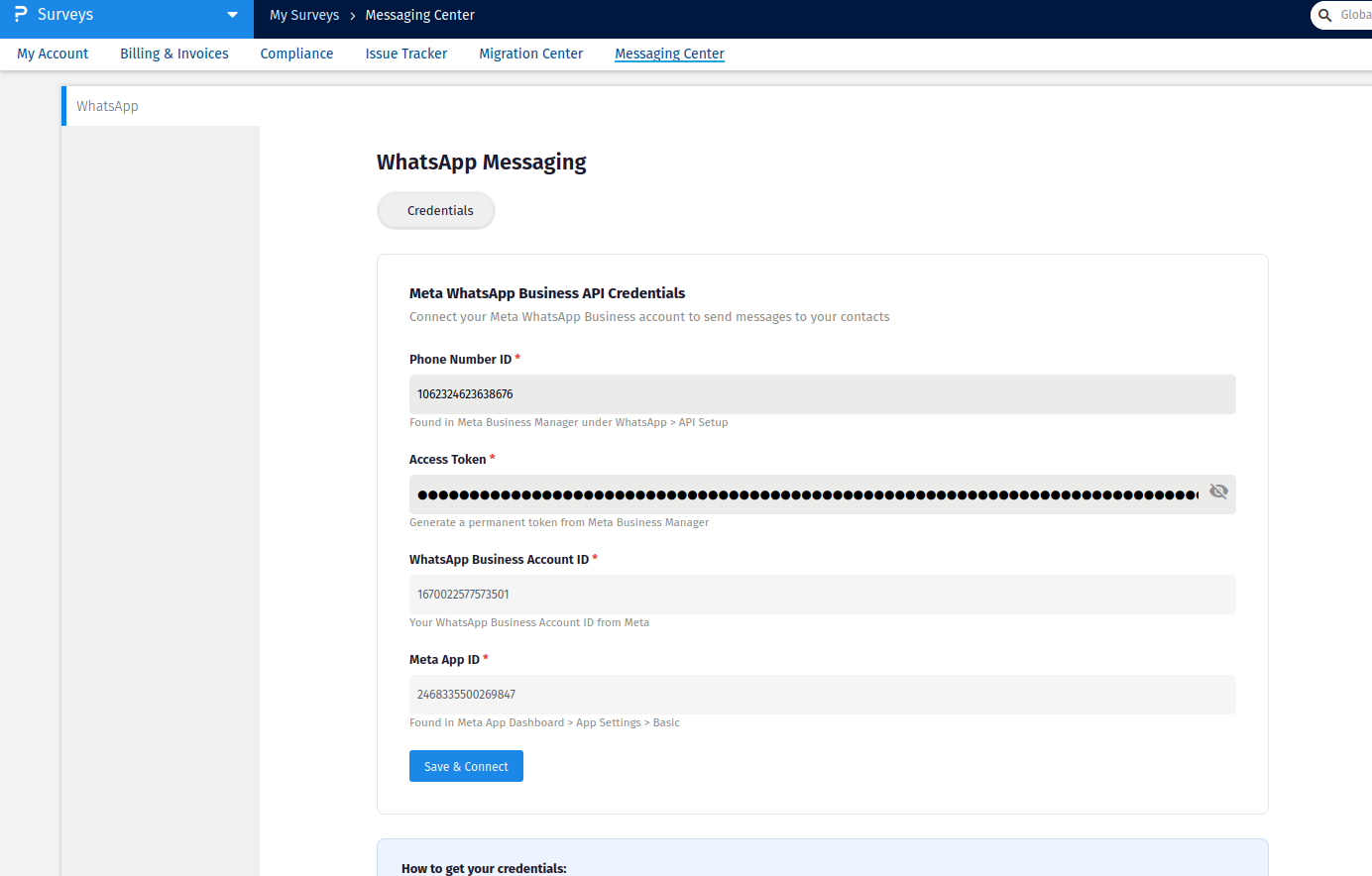This screenshot has width=1372, height=876.
Task: Click the WhatsApp Messaging heading
Action: [x=482, y=162]
